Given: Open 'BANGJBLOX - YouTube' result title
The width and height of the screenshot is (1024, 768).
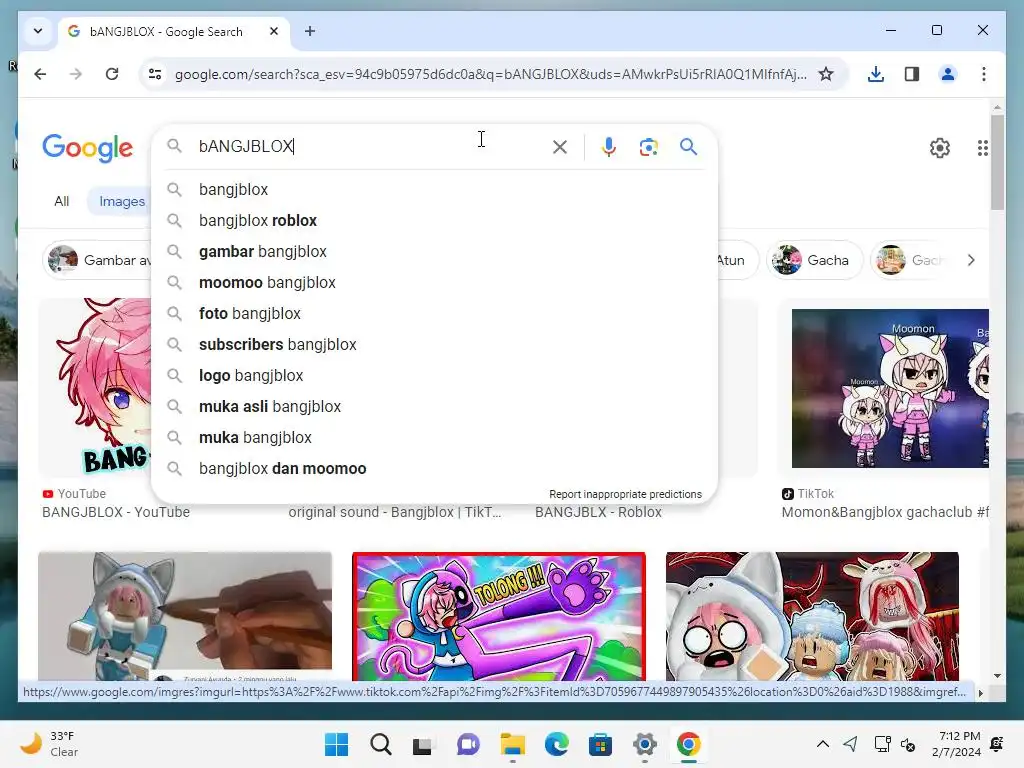Looking at the screenshot, I should point(116,512).
